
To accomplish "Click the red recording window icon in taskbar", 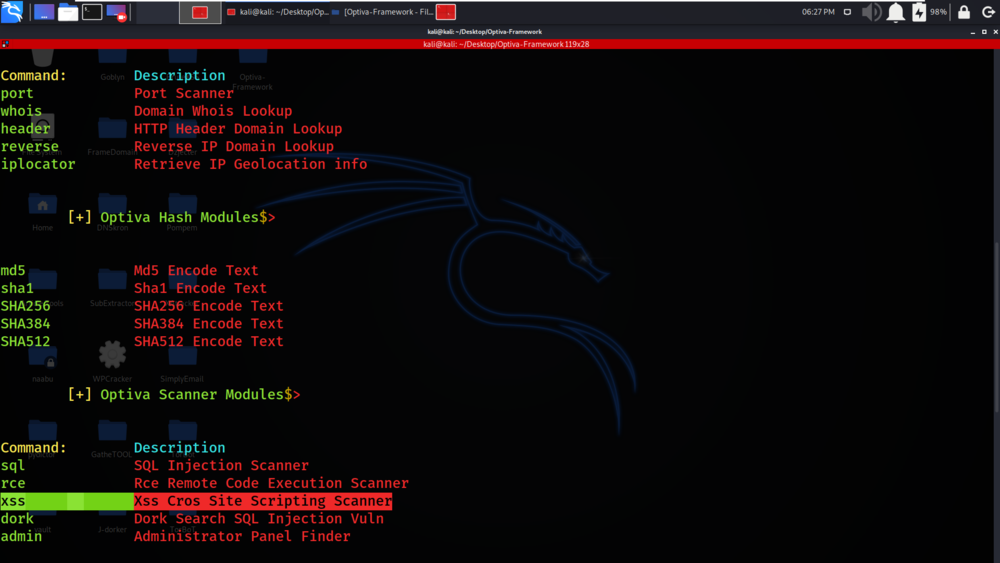I will point(446,12).
